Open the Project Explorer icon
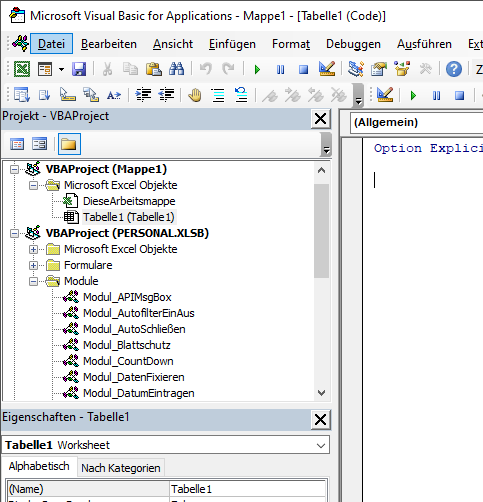The height and width of the screenshot is (502, 483). 356,69
